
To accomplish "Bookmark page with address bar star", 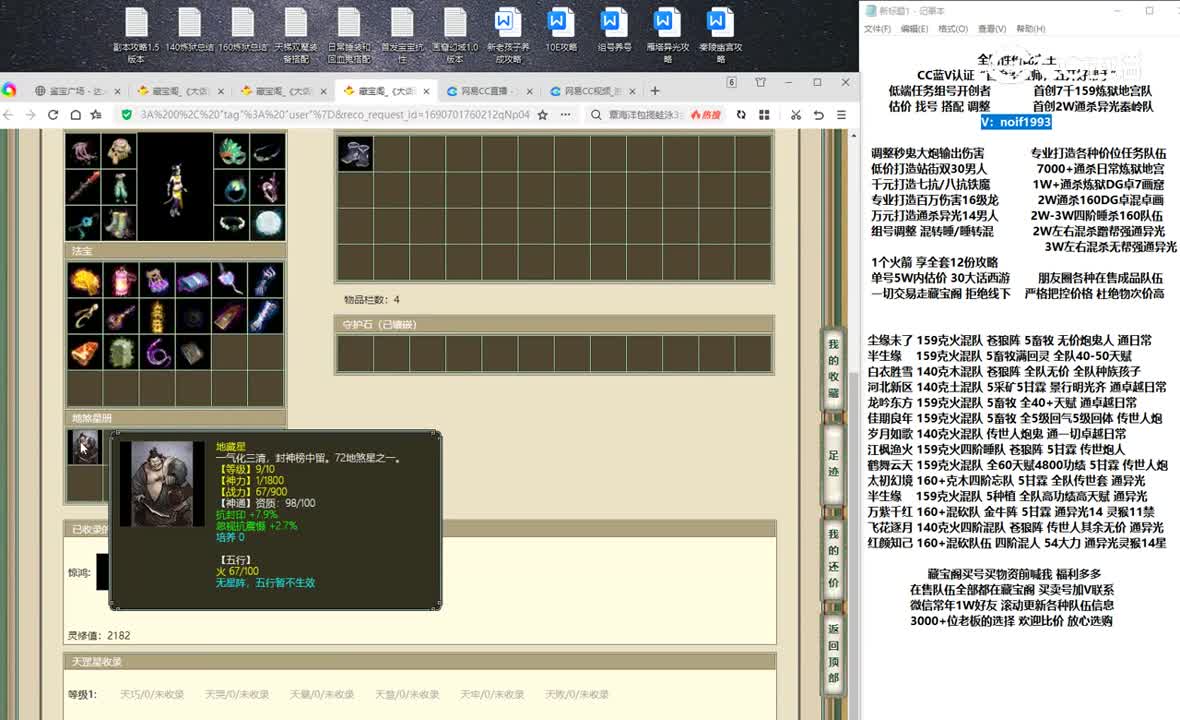I will [x=543, y=114].
